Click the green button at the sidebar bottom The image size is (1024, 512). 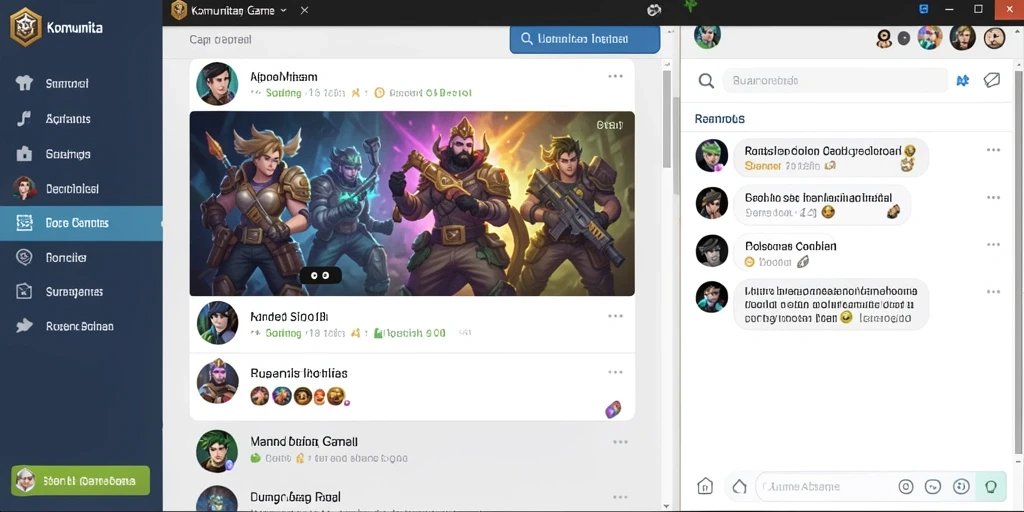coord(80,481)
